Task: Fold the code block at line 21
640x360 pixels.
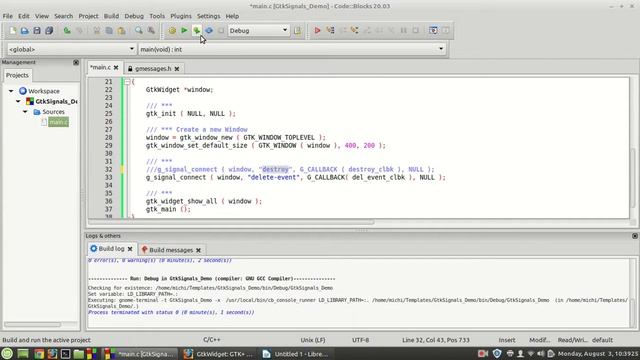Action: [x=127, y=82]
